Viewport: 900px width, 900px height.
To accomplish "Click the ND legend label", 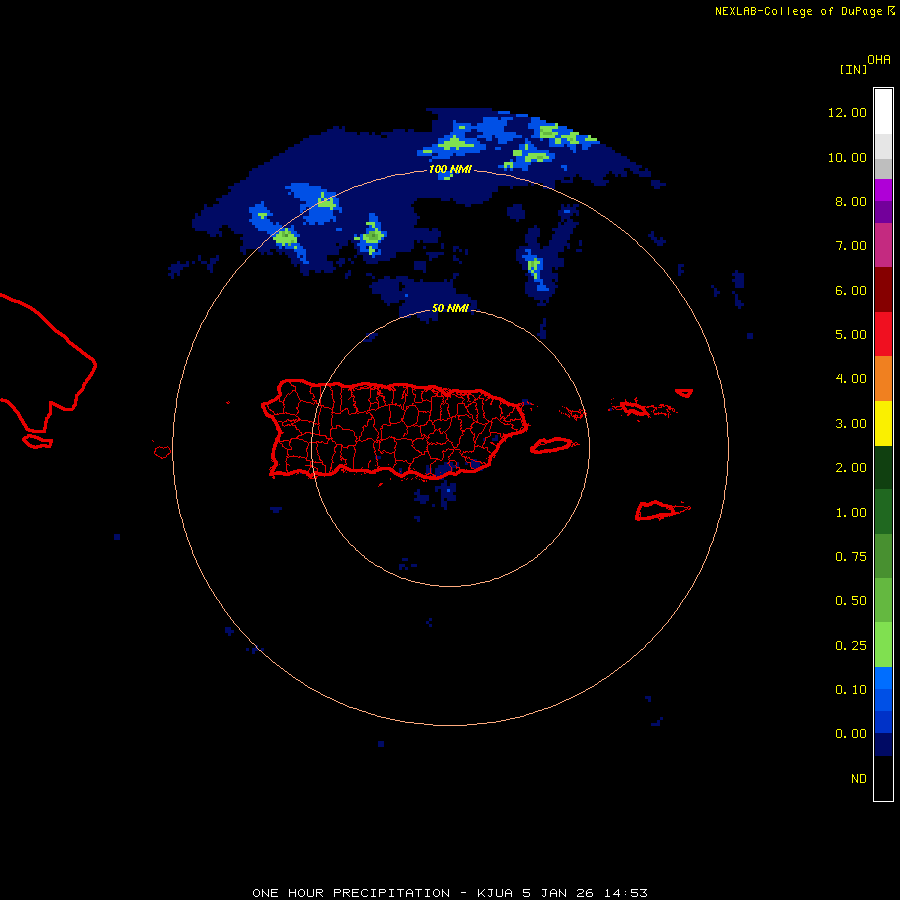I will point(859,779).
